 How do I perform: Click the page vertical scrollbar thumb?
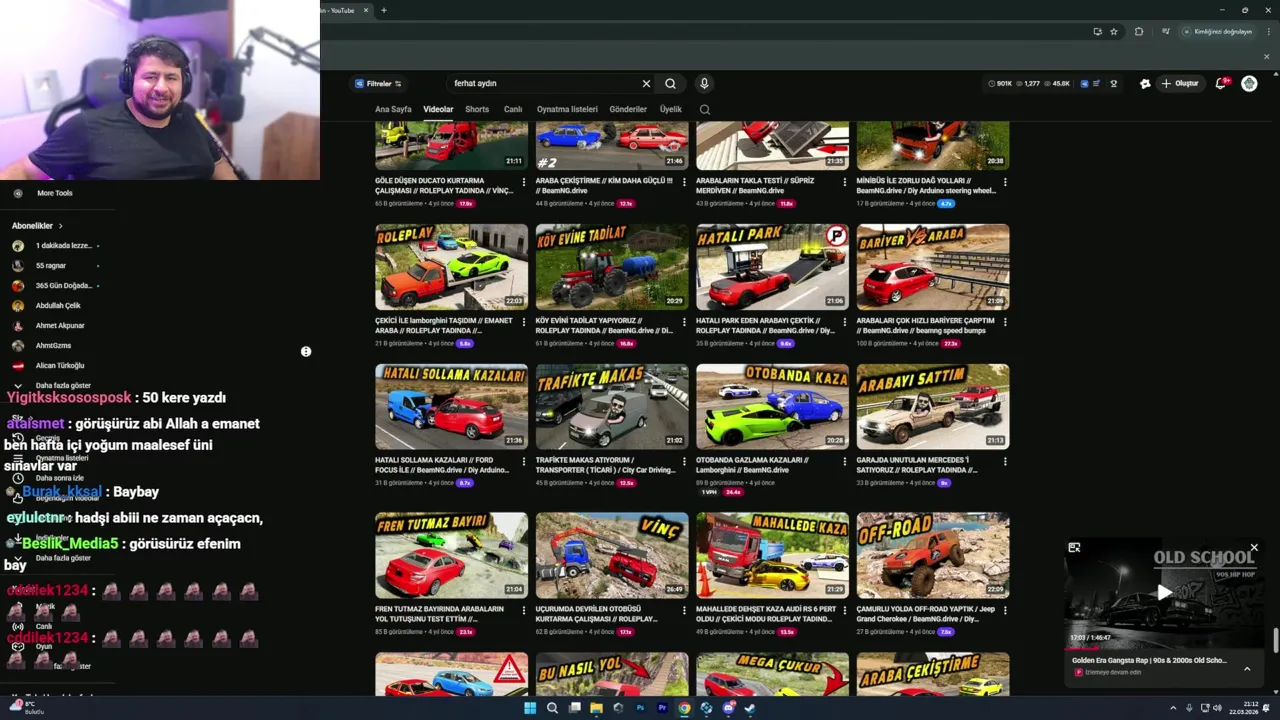pos(1275,640)
